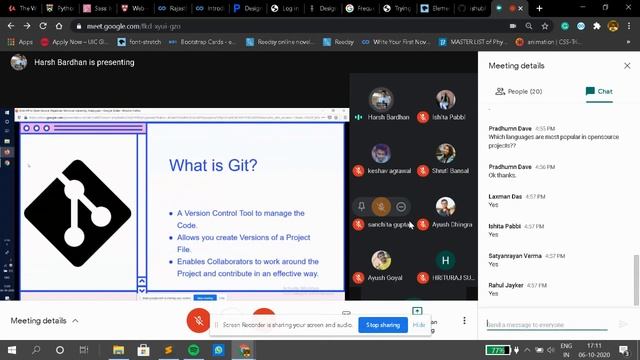Expand the hidden bookmarks chevron
The width and height of the screenshot is (640, 360).
pyautogui.click(x=629, y=42)
